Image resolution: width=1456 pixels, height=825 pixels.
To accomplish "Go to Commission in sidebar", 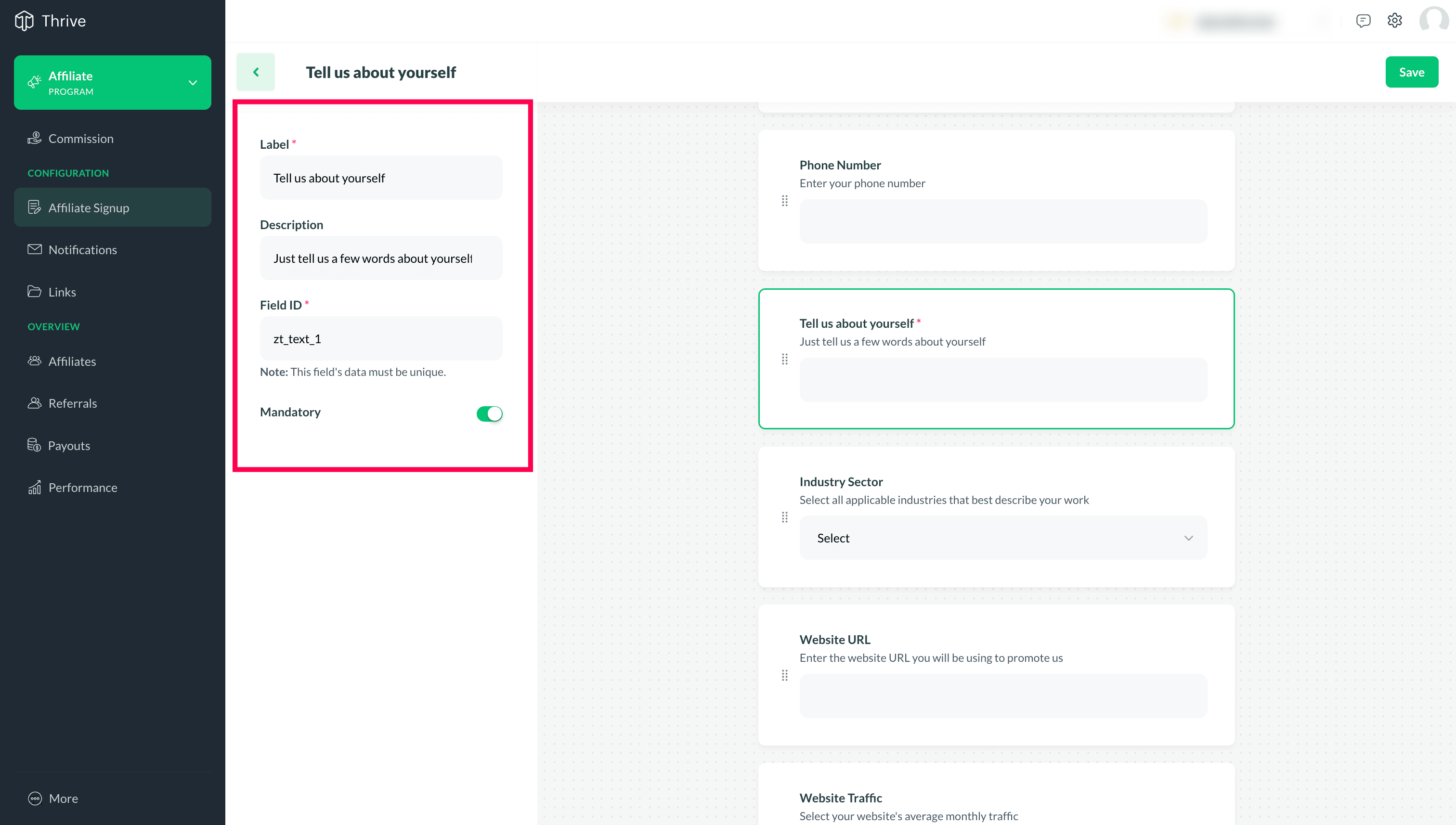I will coord(80,138).
